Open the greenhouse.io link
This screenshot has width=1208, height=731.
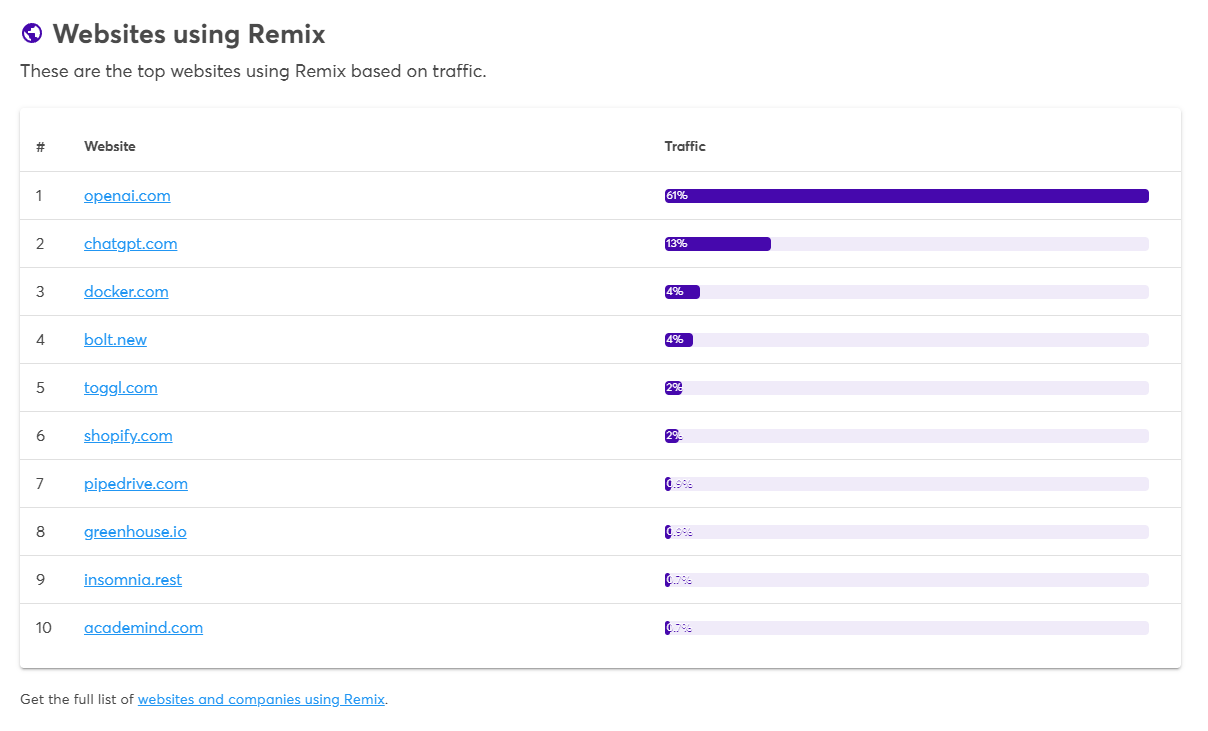point(135,532)
